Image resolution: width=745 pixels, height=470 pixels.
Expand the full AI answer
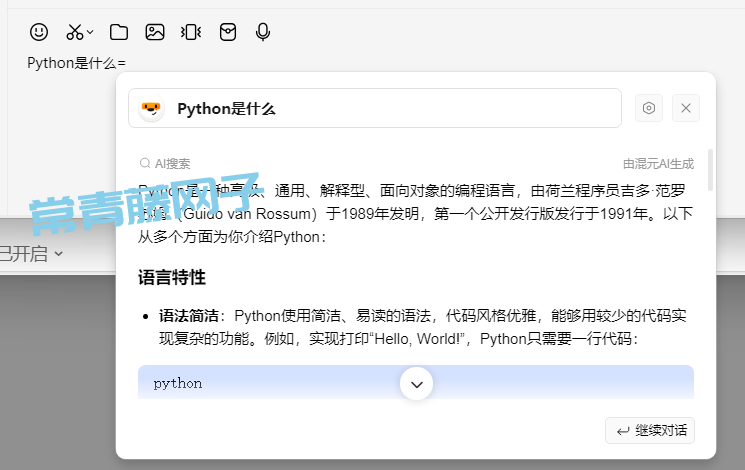417,383
